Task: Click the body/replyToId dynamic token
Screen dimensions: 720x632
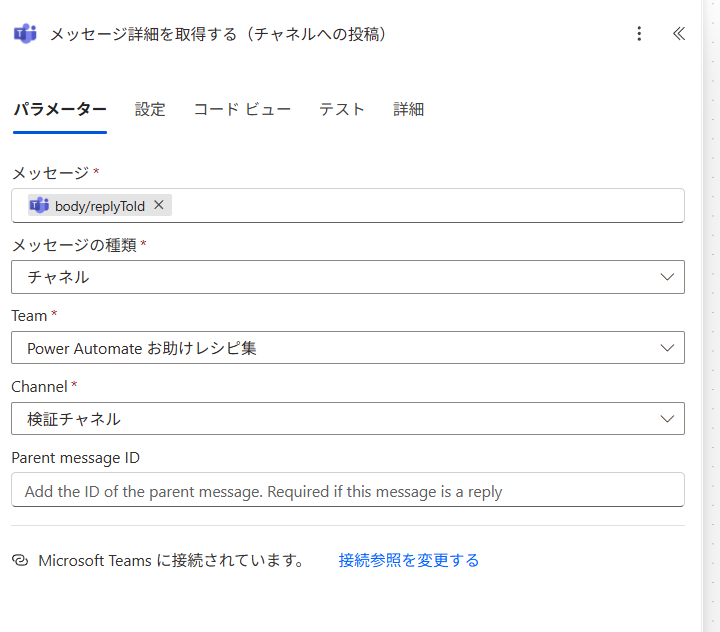Action: click(100, 205)
